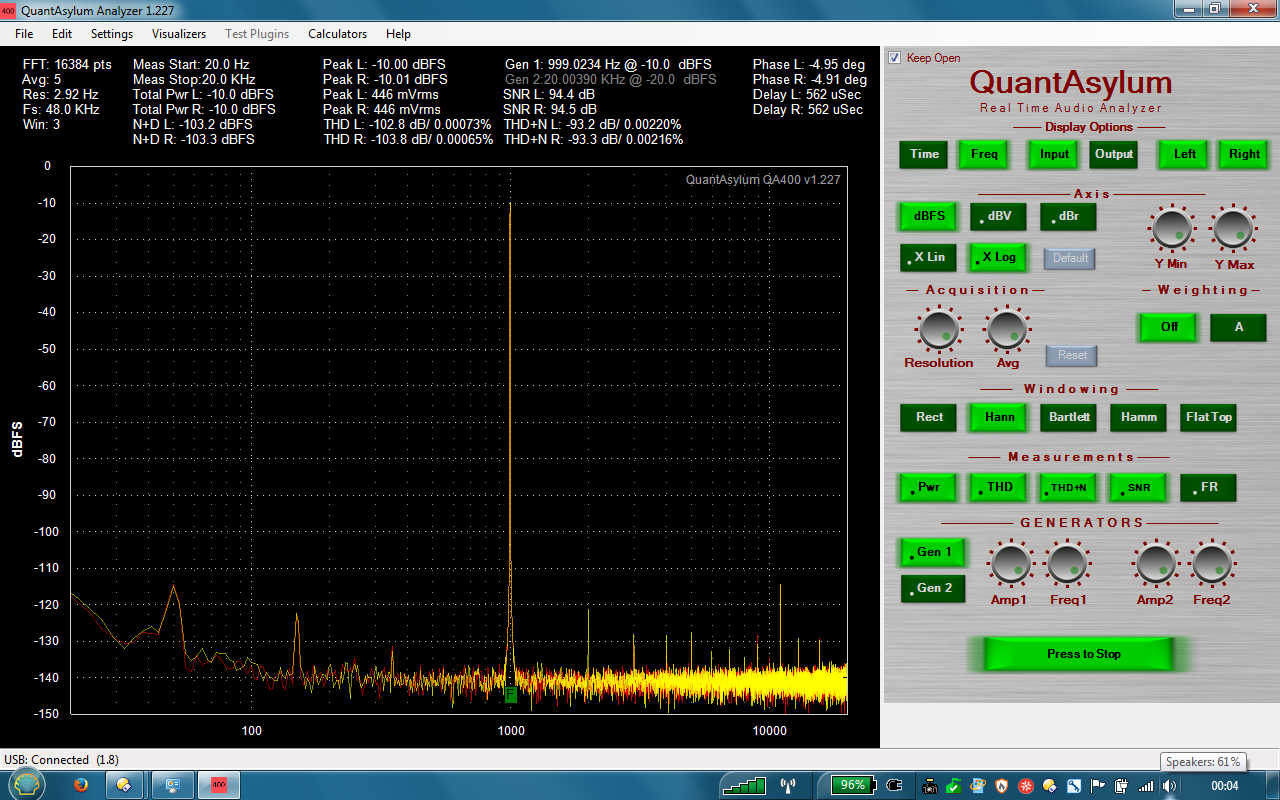Switch X axis to Log

click(x=998, y=257)
